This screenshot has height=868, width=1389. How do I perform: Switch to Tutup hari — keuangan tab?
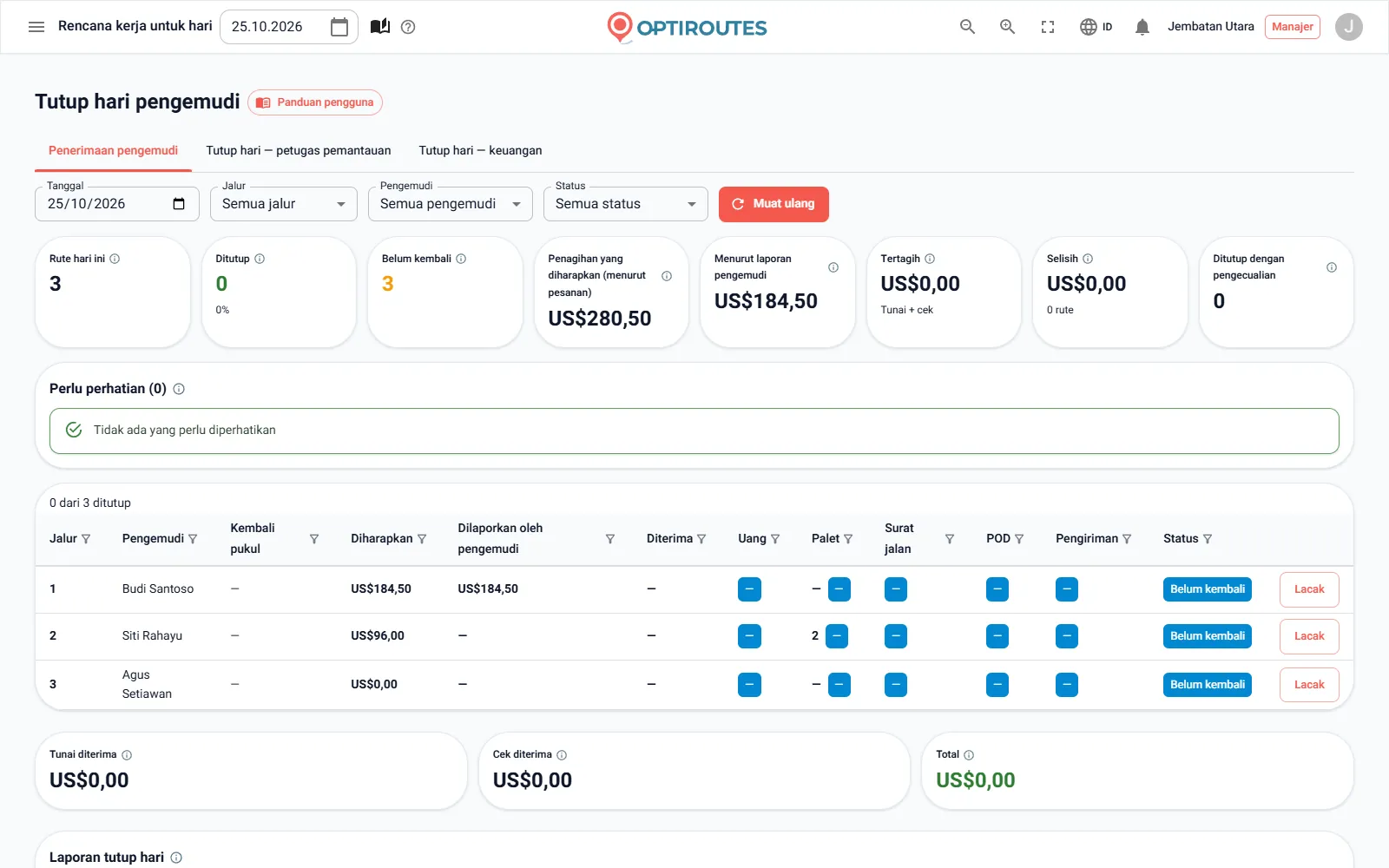pyautogui.click(x=480, y=150)
